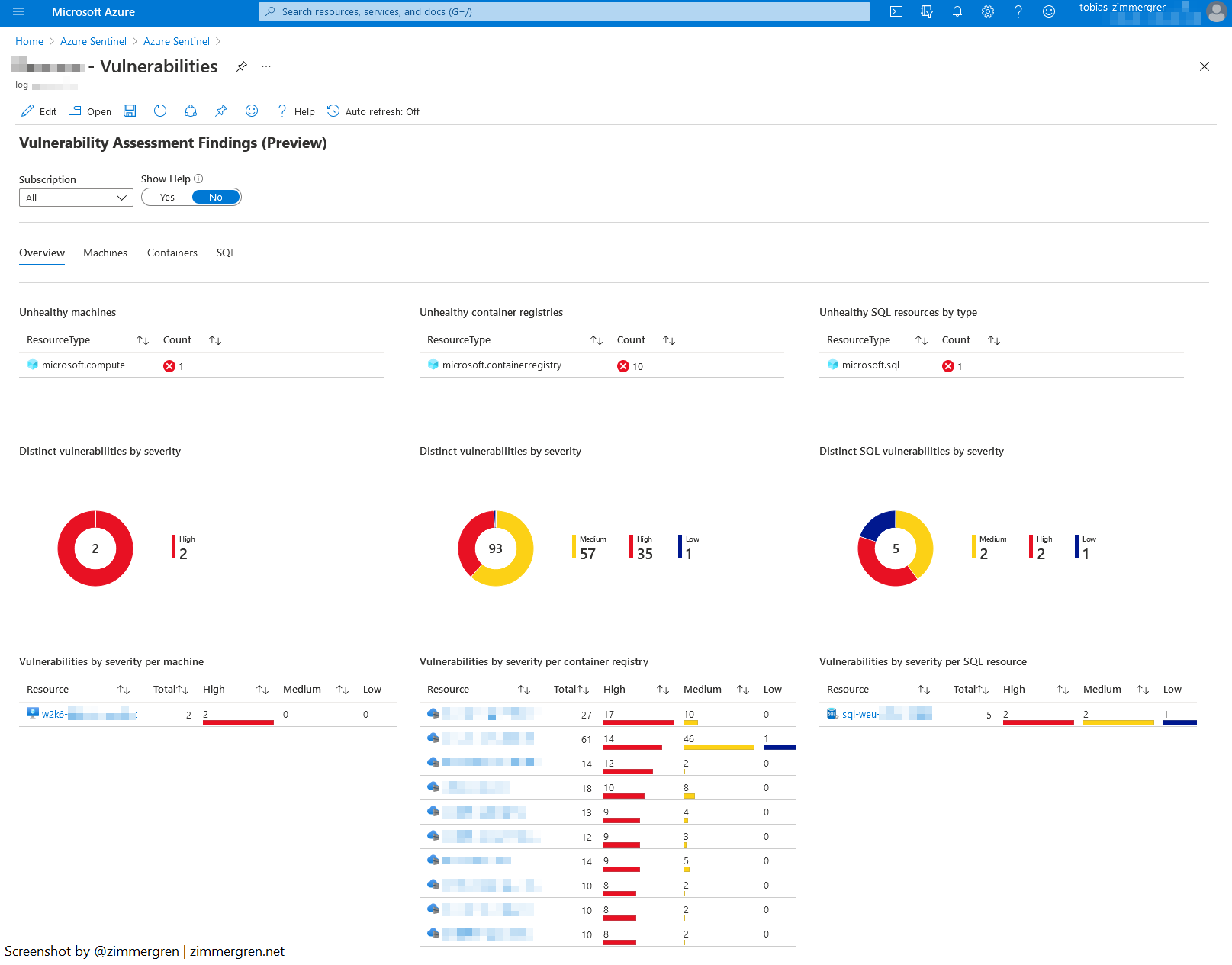Open notifications via the bell icon

(957, 11)
